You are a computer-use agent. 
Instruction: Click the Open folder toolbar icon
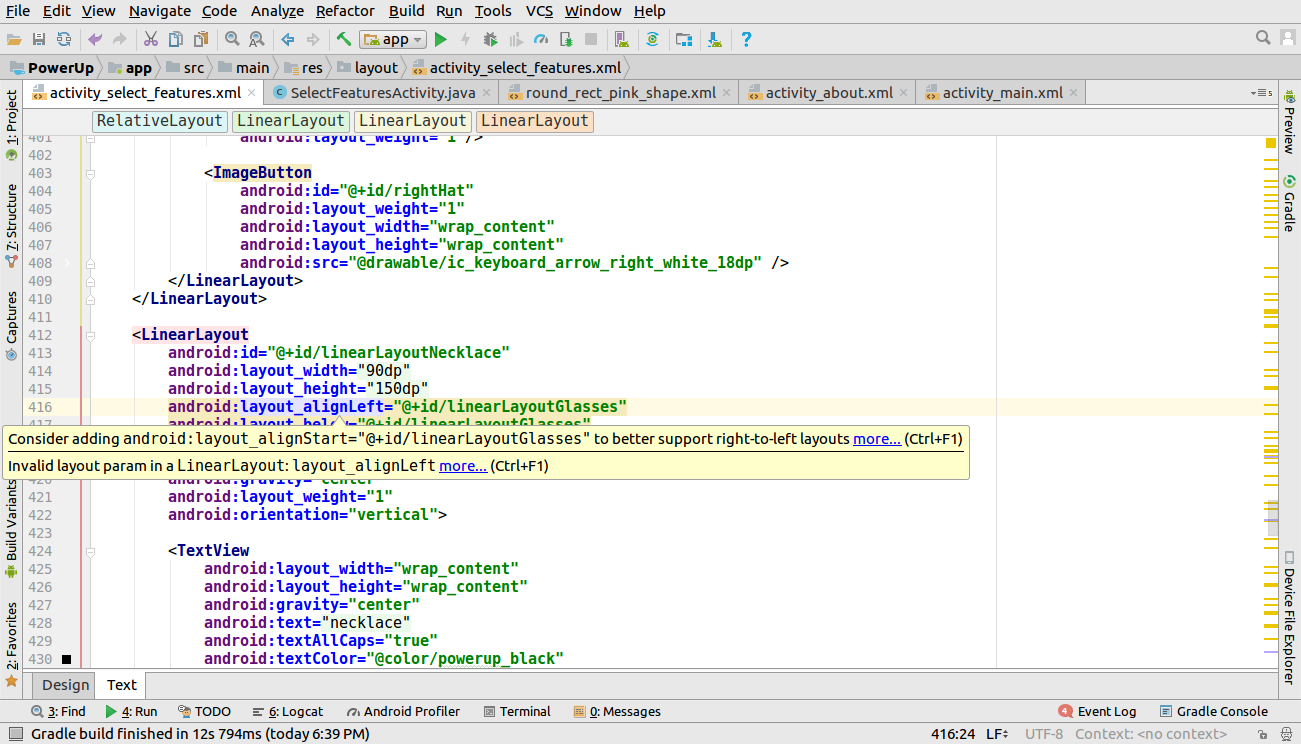[x=14, y=39]
